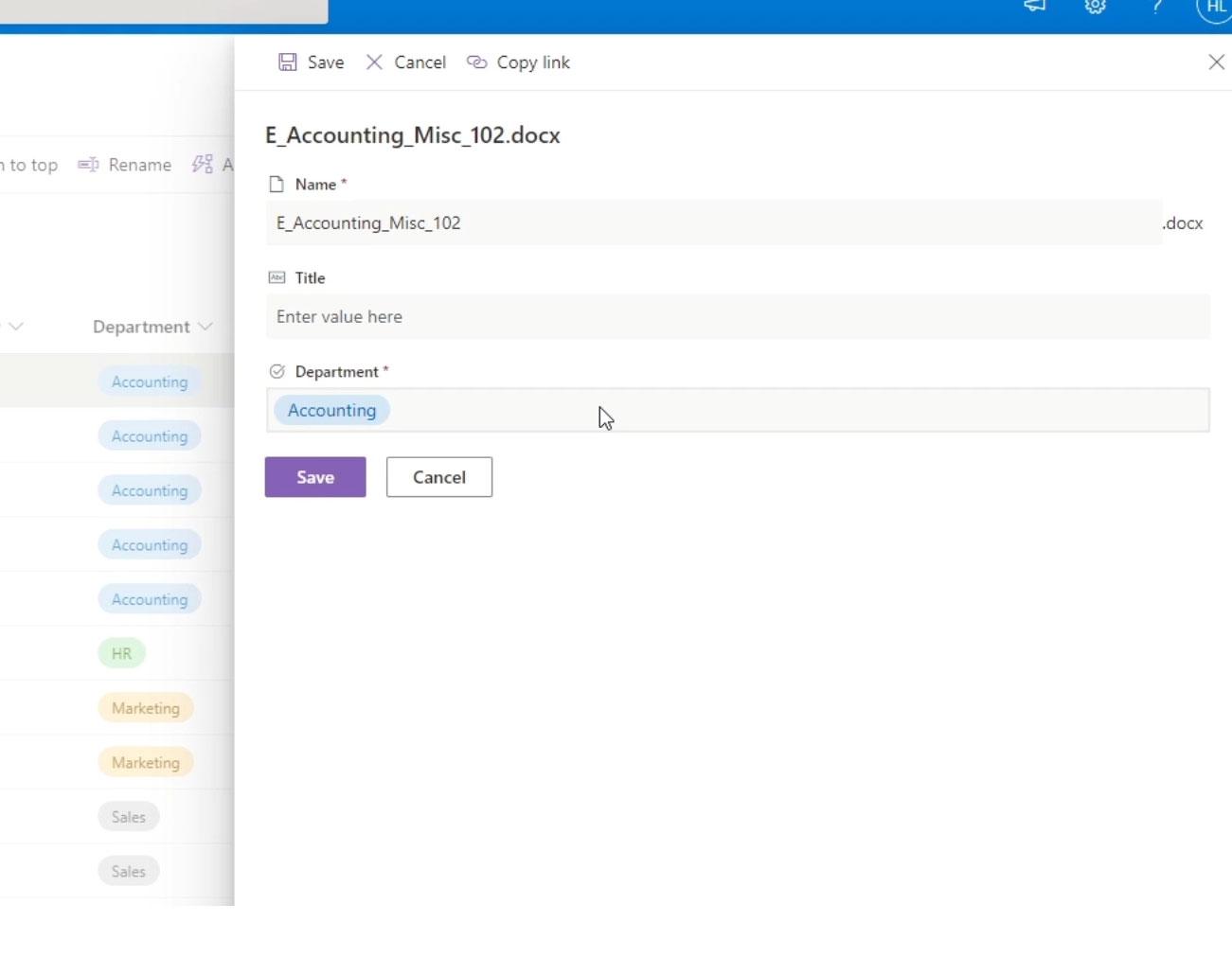The width and height of the screenshot is (1232, 976).
Task: Click the outlined Cancel button below the Department field
Action: [x=439, y=477]
